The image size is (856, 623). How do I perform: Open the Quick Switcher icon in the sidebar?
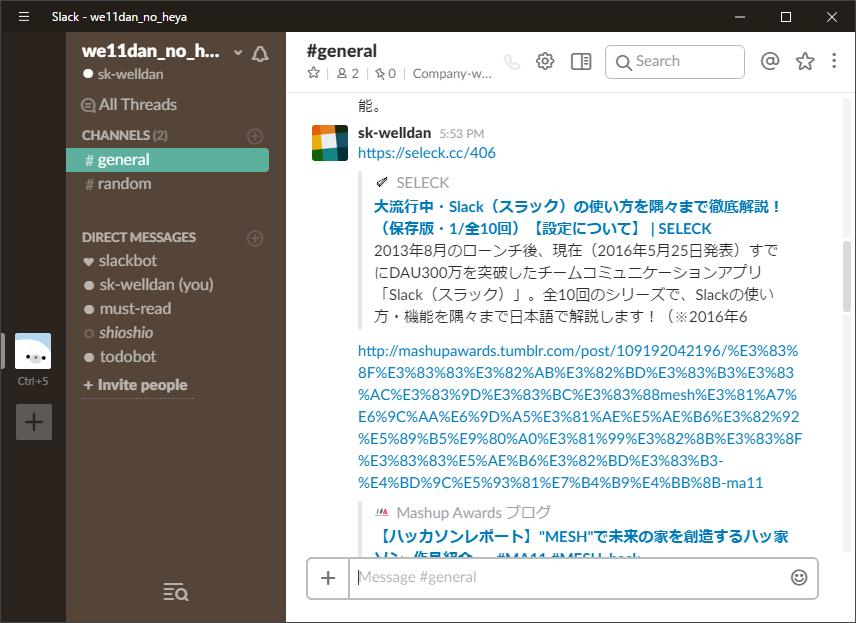176,592
